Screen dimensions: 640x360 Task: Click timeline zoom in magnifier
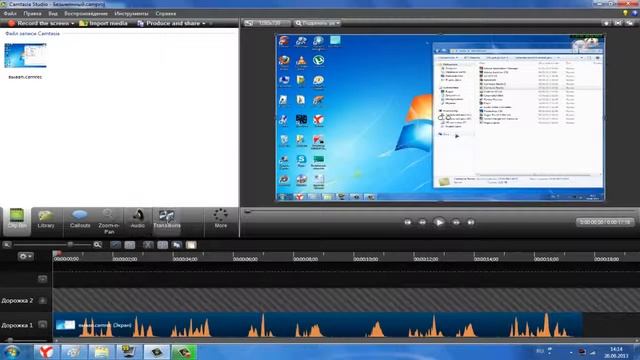97,244
